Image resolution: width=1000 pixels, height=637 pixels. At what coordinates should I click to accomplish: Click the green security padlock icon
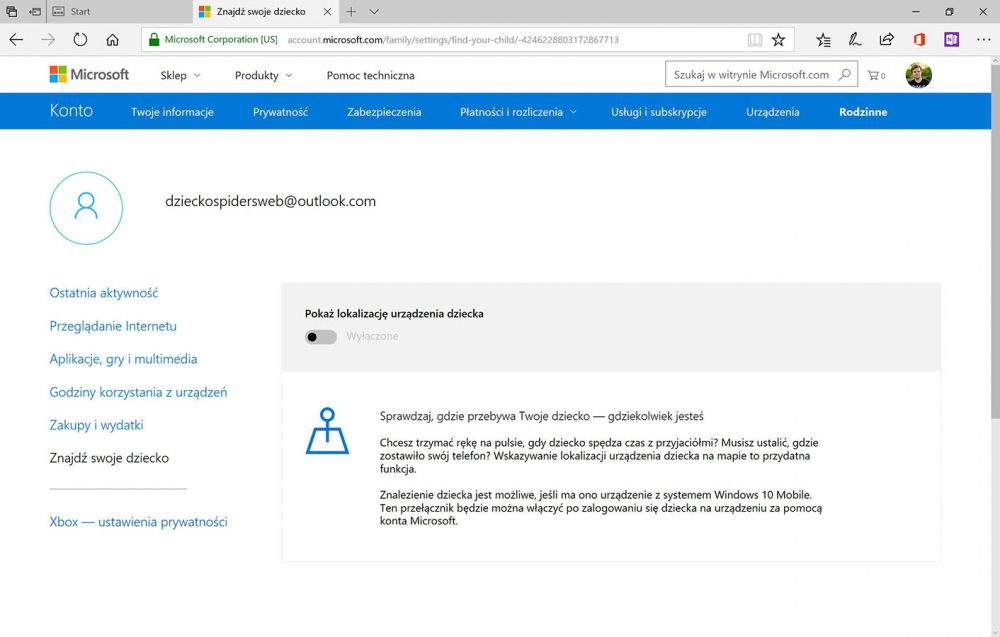[x=154, y=40]
